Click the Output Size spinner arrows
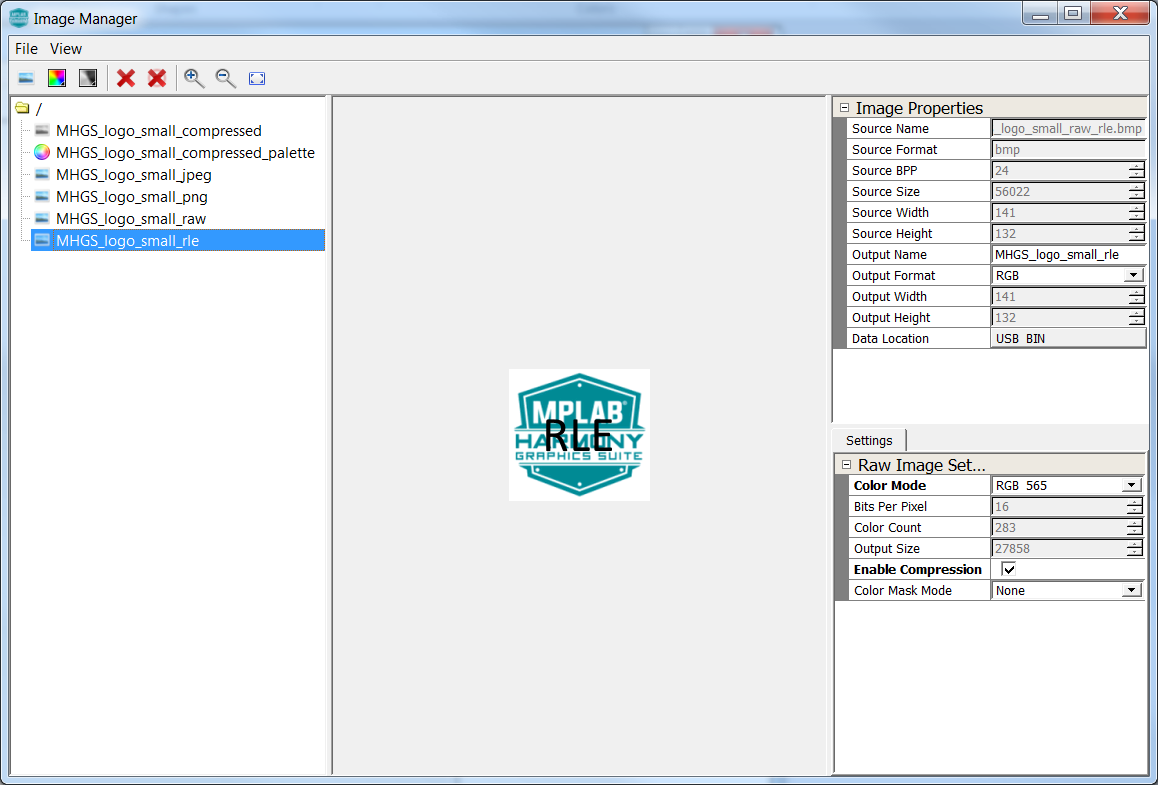This screenshot has height=785, width=1158. point(1134,549)
